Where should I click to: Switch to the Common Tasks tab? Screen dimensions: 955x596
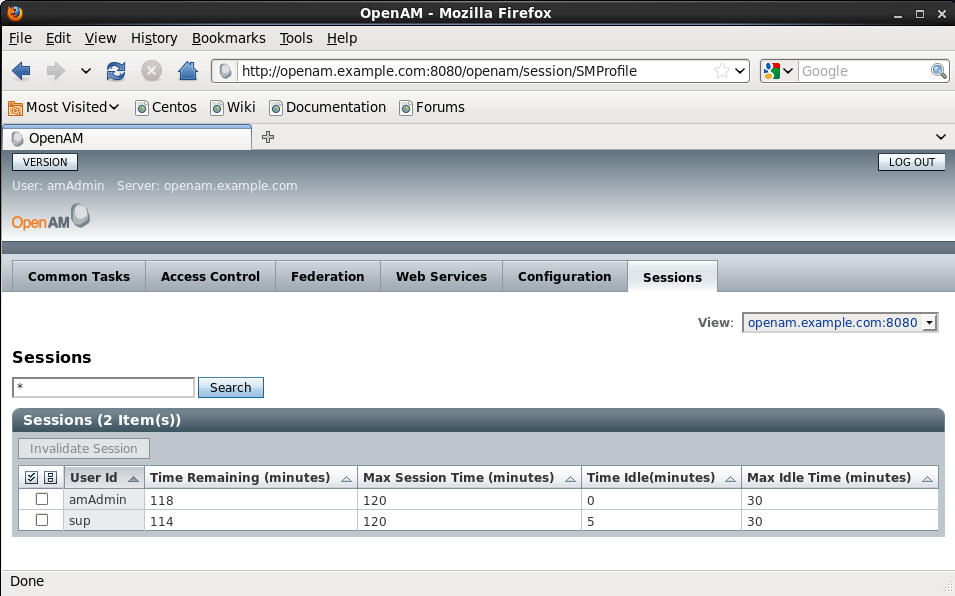79,276
